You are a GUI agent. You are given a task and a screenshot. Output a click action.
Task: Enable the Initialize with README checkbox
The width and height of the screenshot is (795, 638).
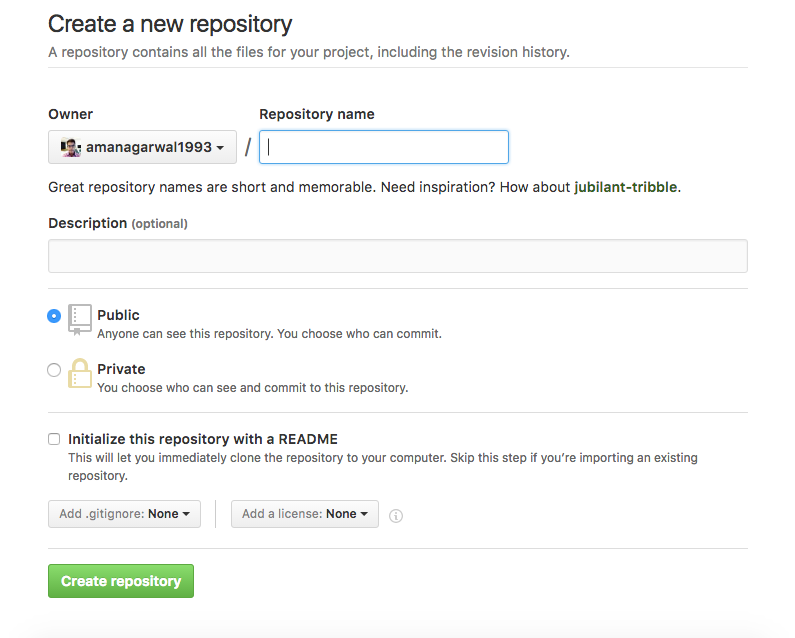pos(54,439)
